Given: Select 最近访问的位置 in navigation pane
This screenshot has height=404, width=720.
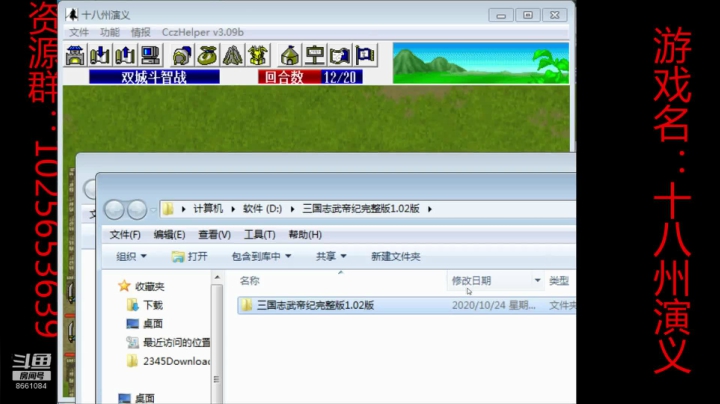Looking at the screenshot, I should coord(177,342).
